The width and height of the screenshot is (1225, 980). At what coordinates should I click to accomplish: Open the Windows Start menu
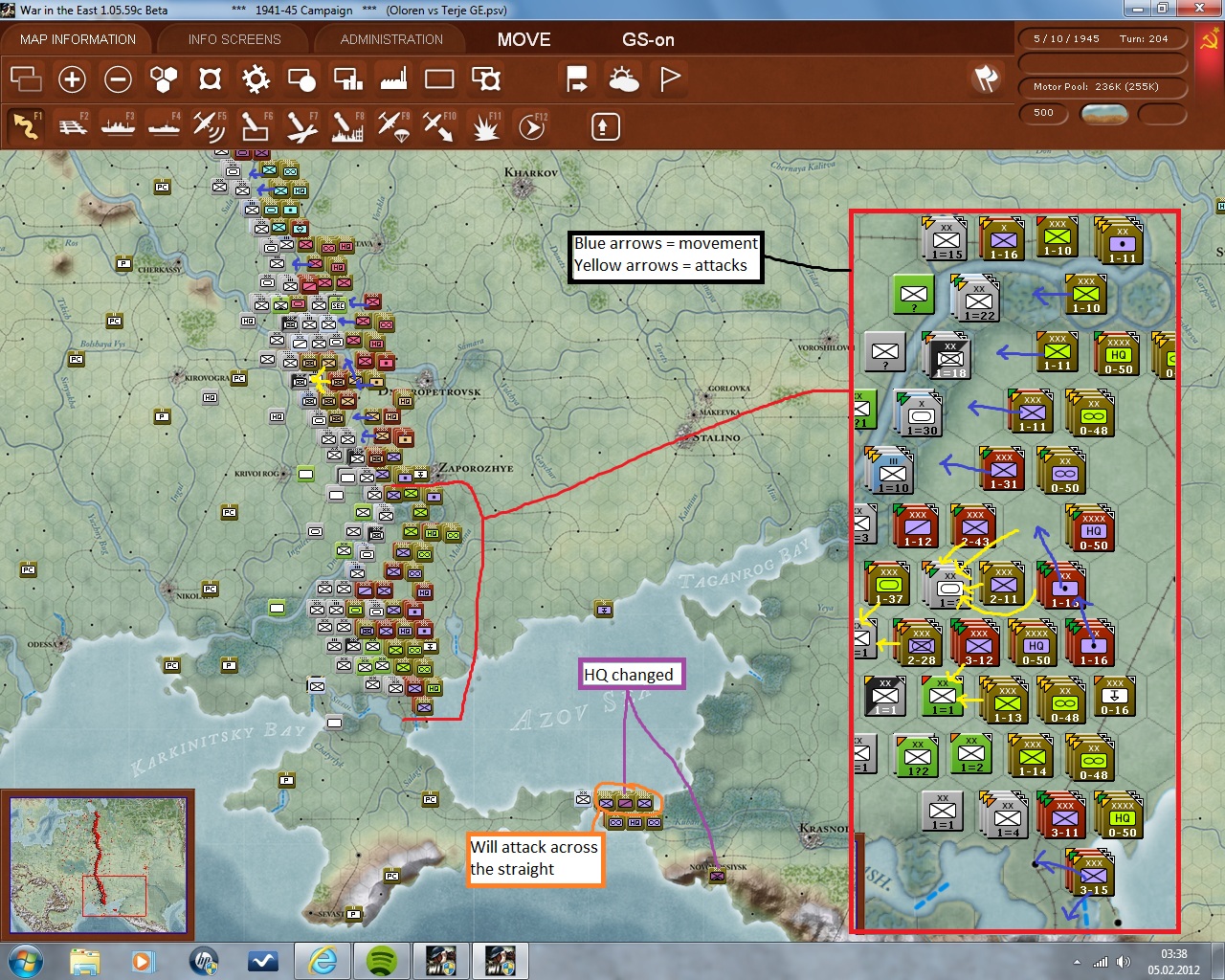coord(24,961)
